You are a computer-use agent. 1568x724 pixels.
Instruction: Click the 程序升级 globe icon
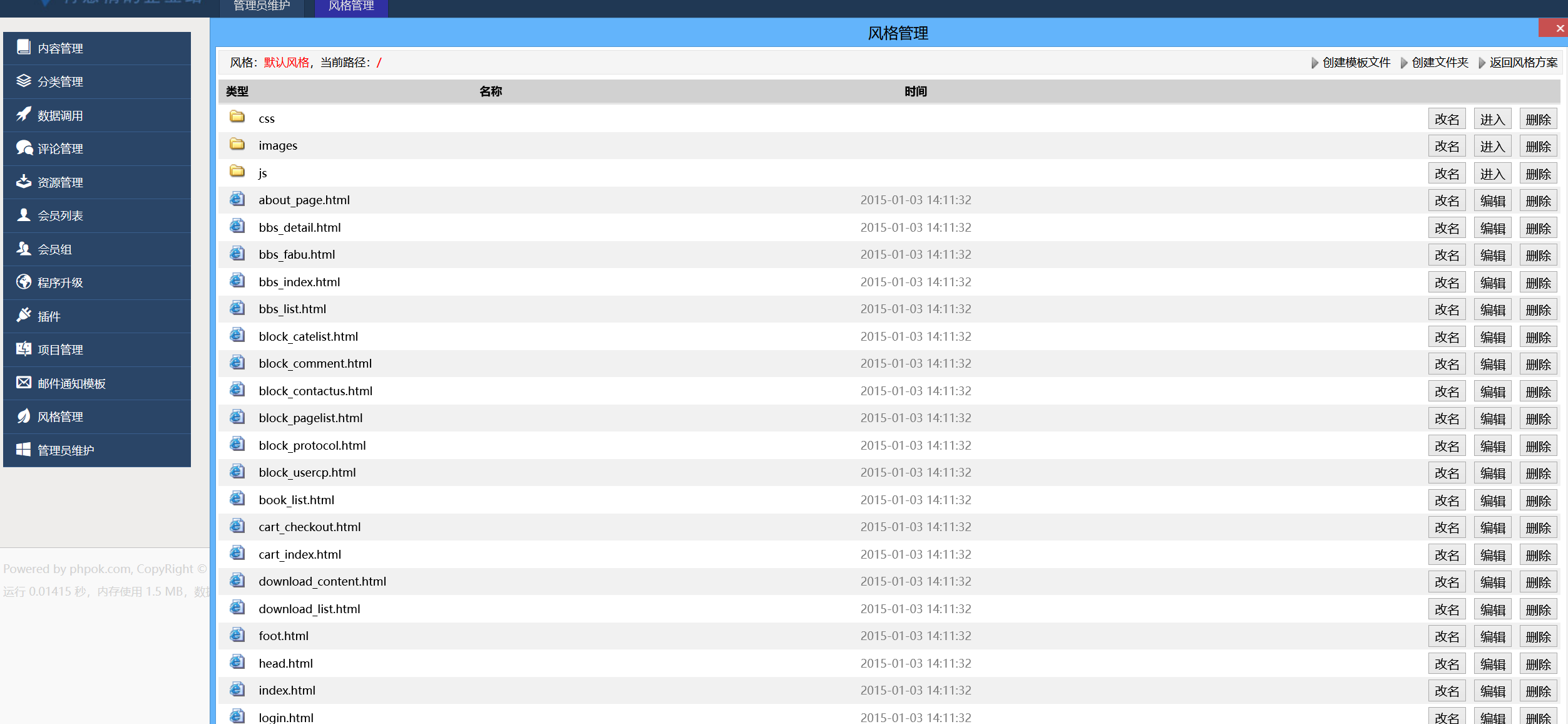click(24, 282)
